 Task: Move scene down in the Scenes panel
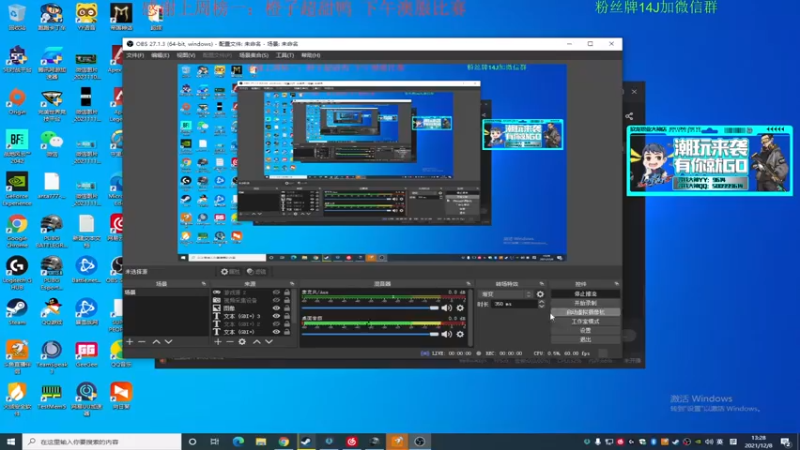(x=168, y=341)
